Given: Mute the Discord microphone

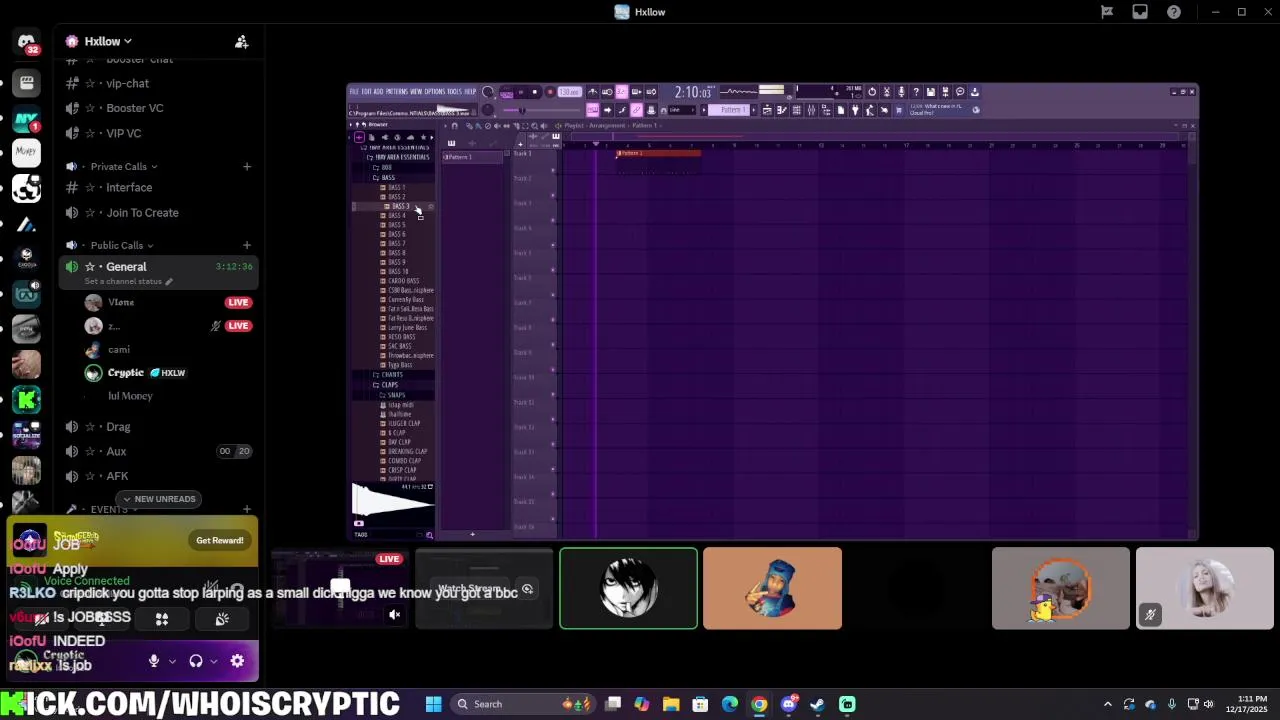Looking at the screenshot, I should click(x=153, y=661).
